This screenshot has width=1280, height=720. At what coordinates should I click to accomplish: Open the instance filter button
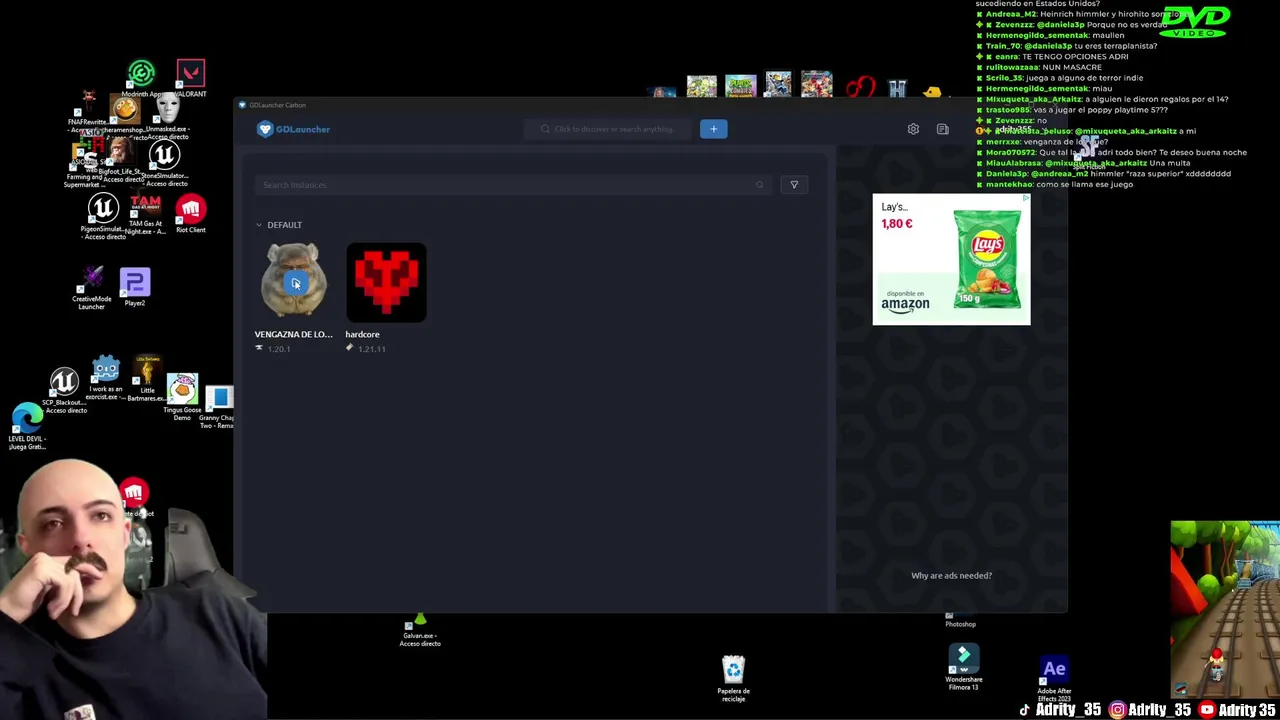pyautogui.click(x=794, y=185)
